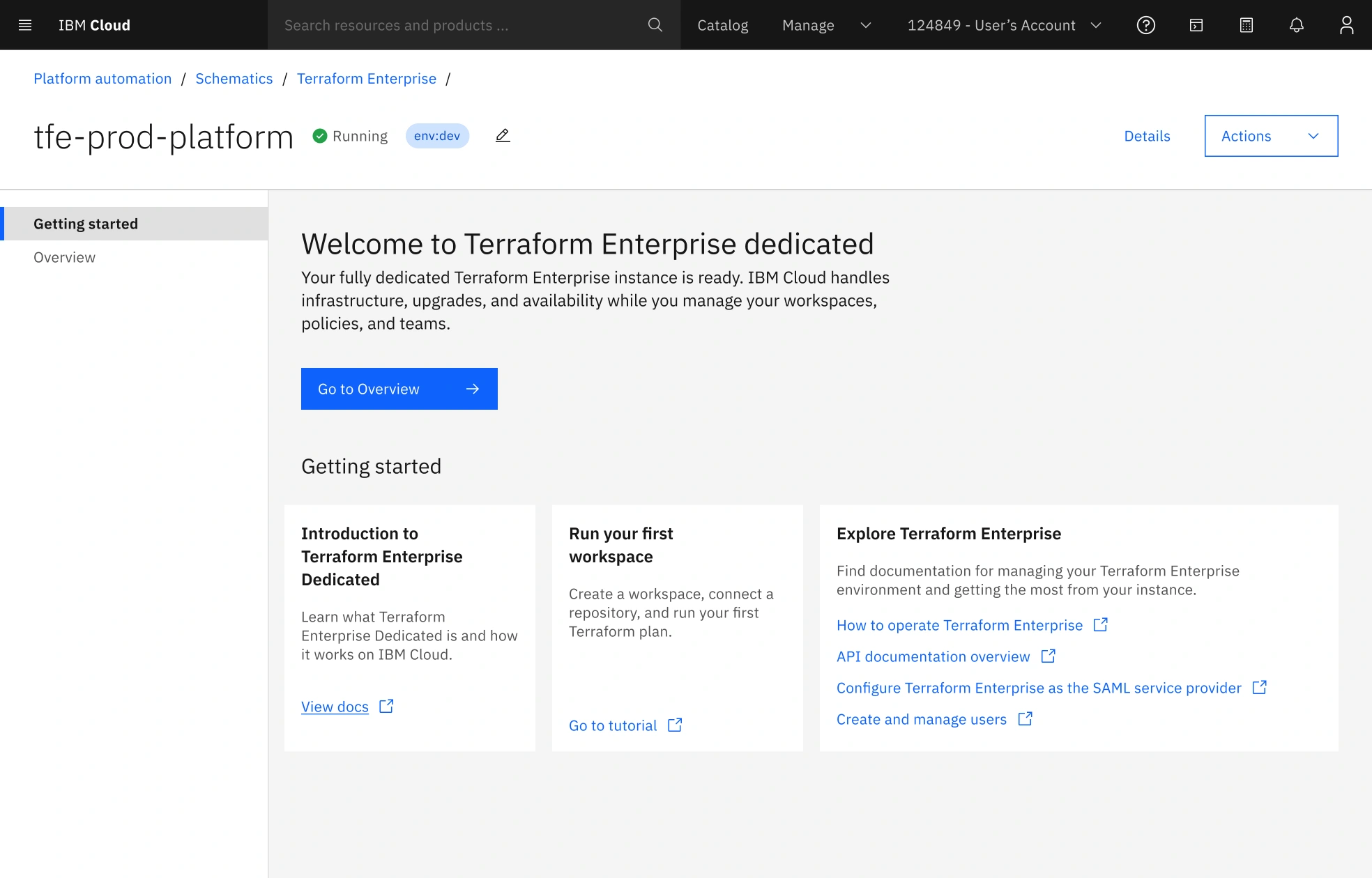Click the green Running status icon
Screen dimensions: 1372x878
point(320,136)
